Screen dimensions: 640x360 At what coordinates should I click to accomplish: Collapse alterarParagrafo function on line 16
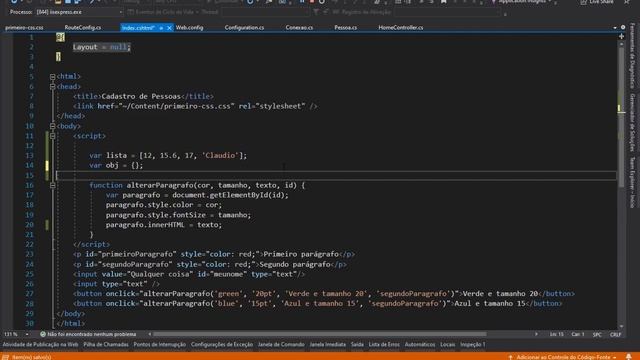coord(52,185)
